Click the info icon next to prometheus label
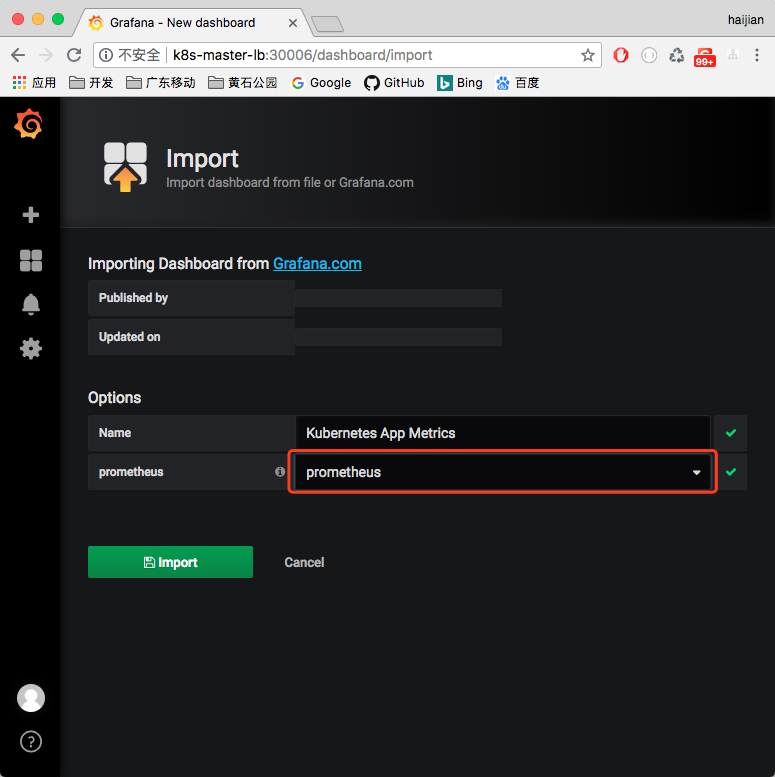 point(280,472)
